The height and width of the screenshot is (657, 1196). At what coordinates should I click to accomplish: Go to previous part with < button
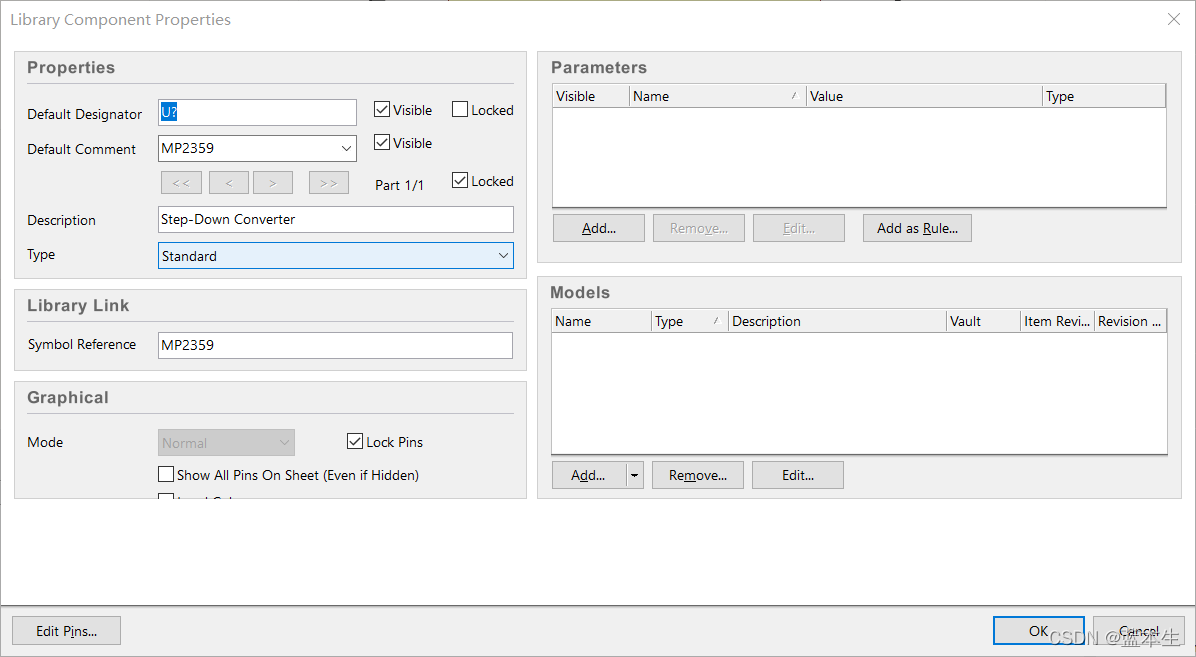click(x=229, y=183)
